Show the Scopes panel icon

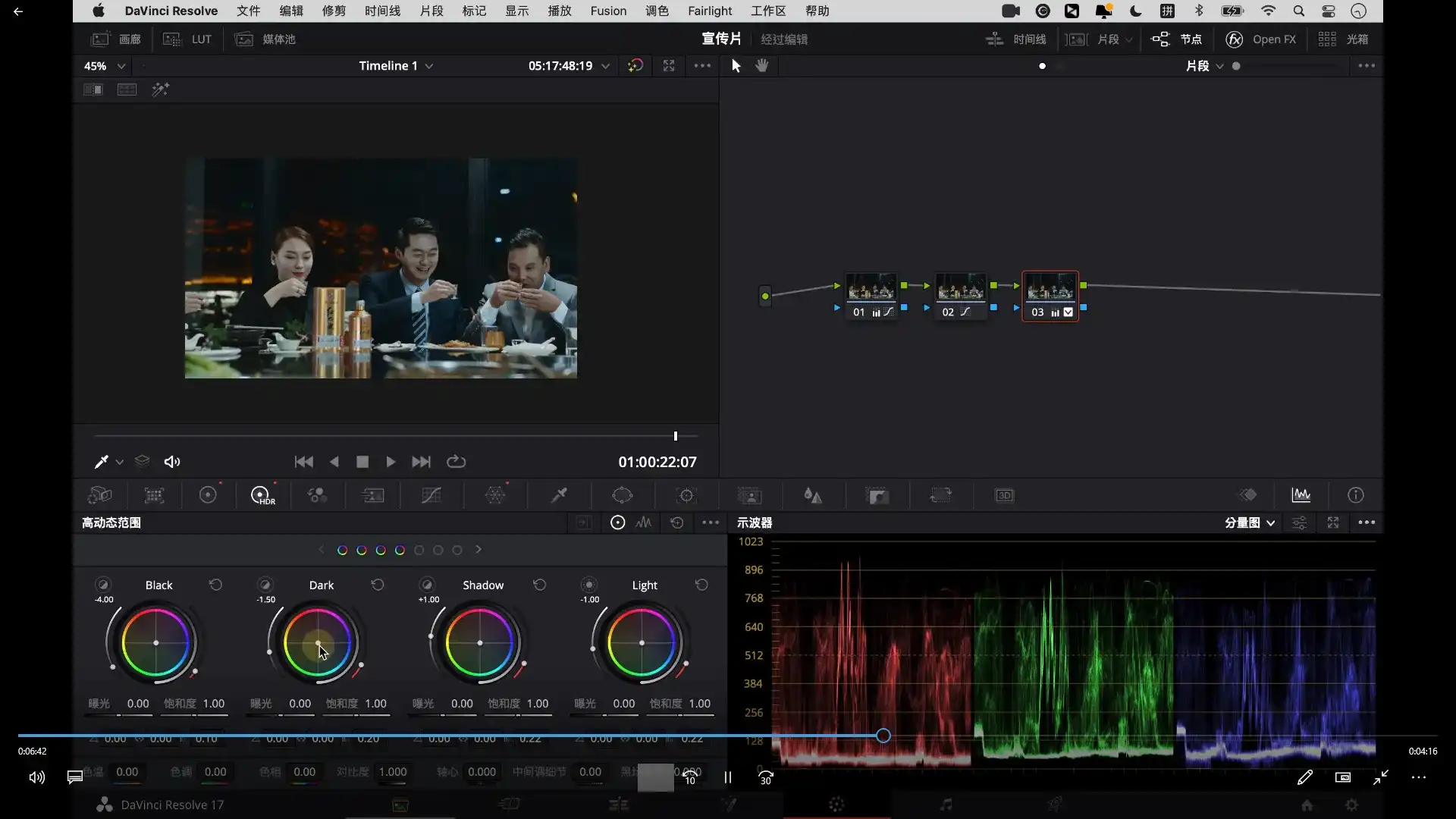click(x=1301, y=495)
